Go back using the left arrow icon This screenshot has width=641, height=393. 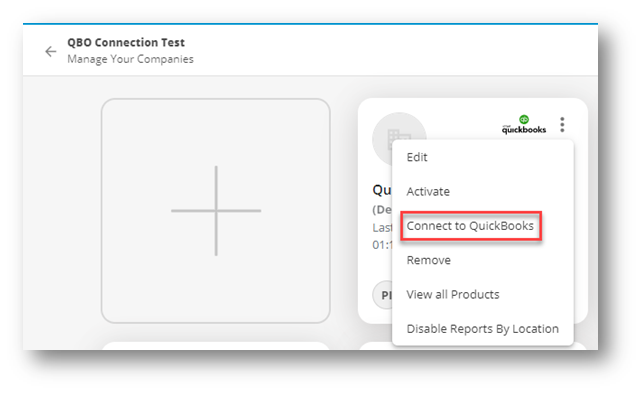coord(51,51)
